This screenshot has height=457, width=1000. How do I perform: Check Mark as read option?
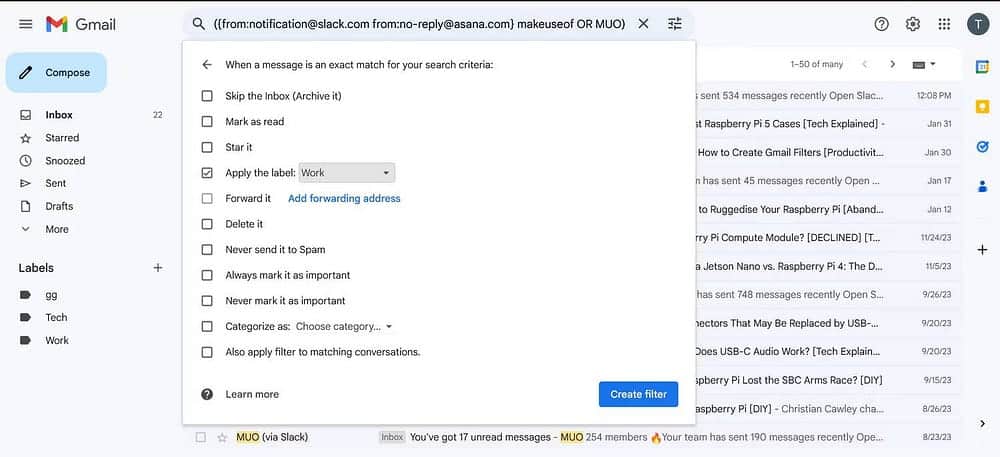pyautogui.click(x=207, y=121)
